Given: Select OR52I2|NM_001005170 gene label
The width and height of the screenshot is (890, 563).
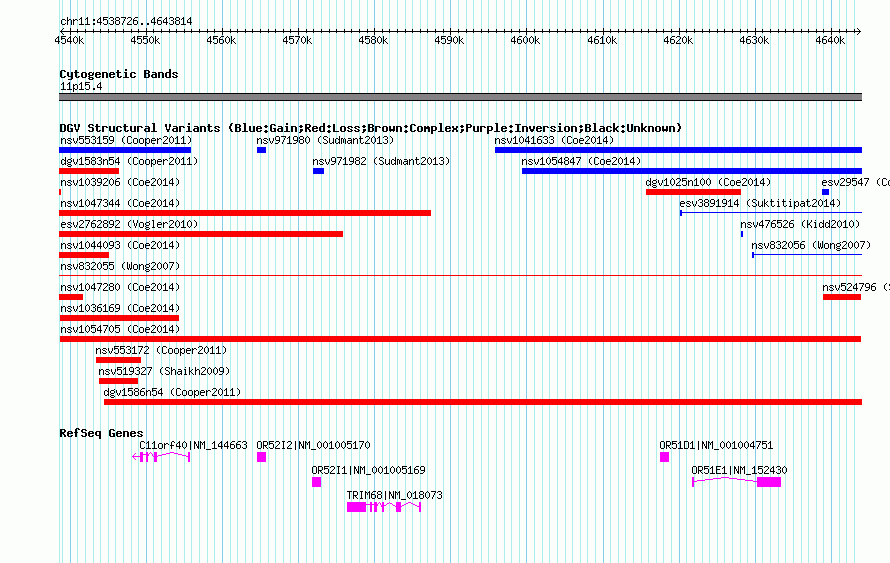Looking at the screenshot, I should coord(313,446).
